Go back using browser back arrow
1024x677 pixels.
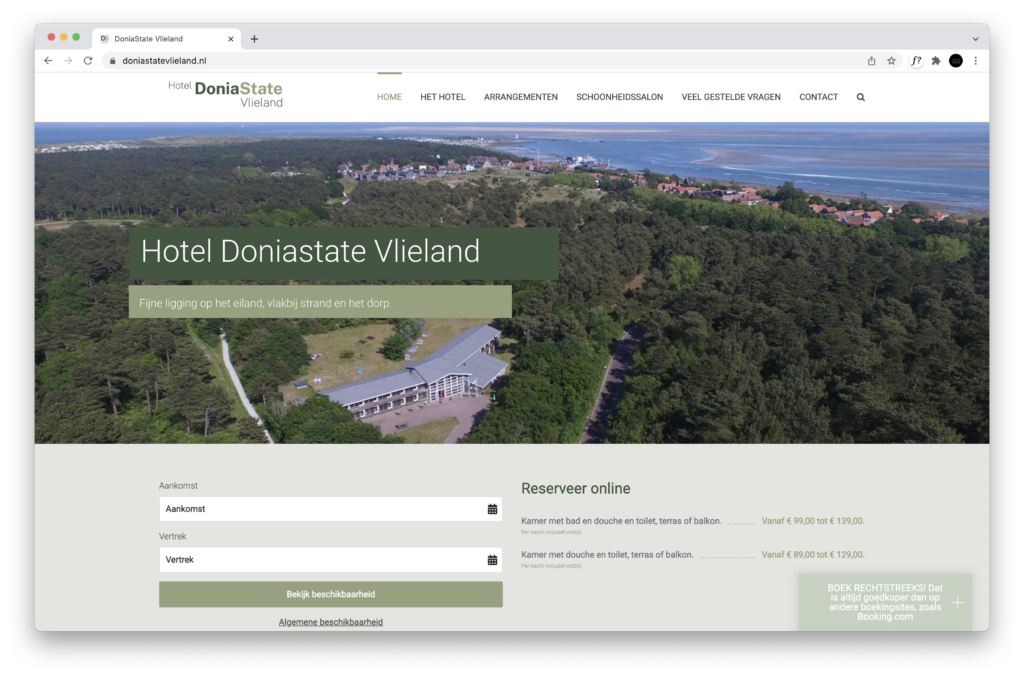click(x=48, y=61)
